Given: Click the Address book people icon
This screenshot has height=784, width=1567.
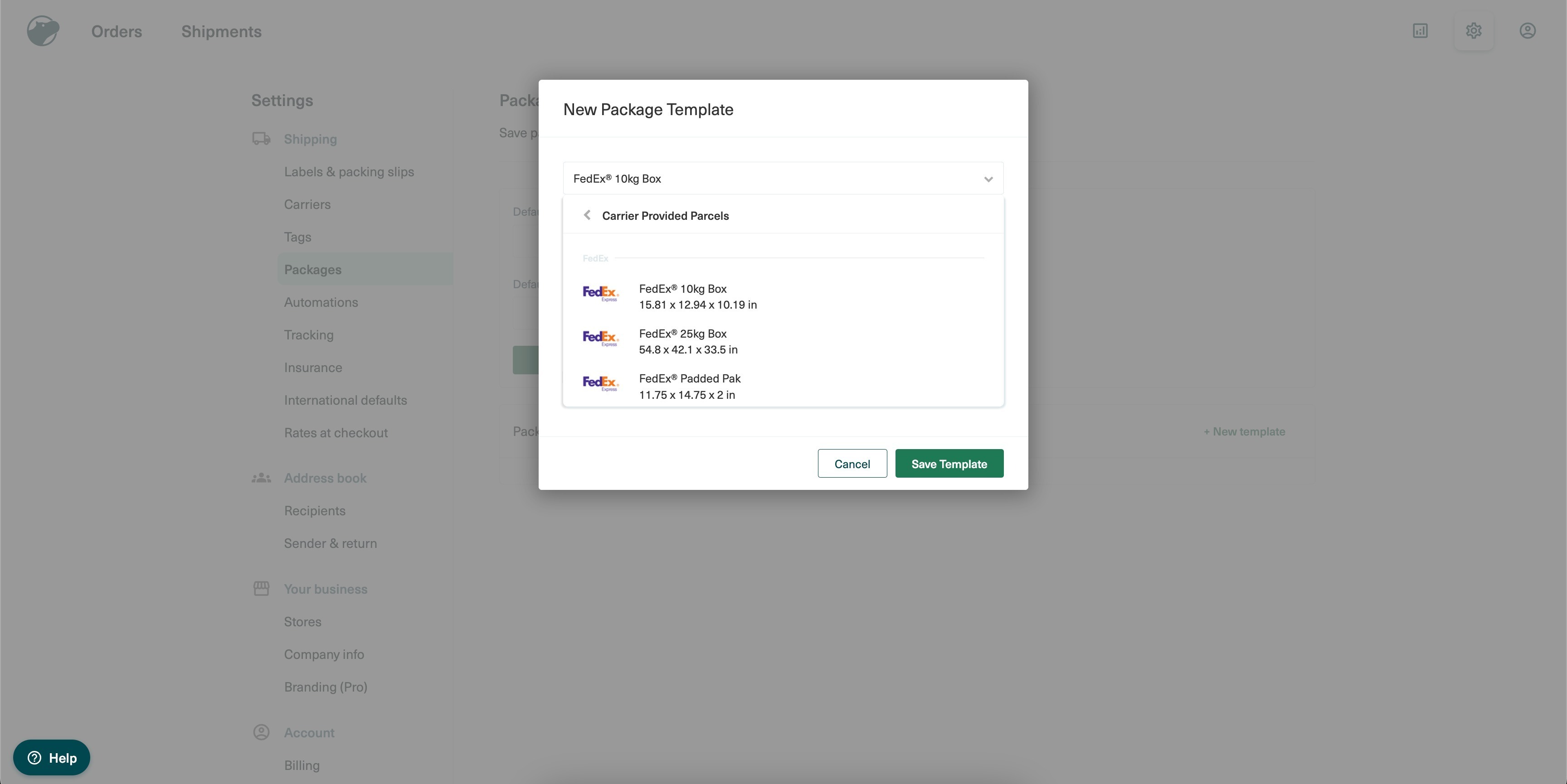Looking at the screenshot, I should coord(262,478).
